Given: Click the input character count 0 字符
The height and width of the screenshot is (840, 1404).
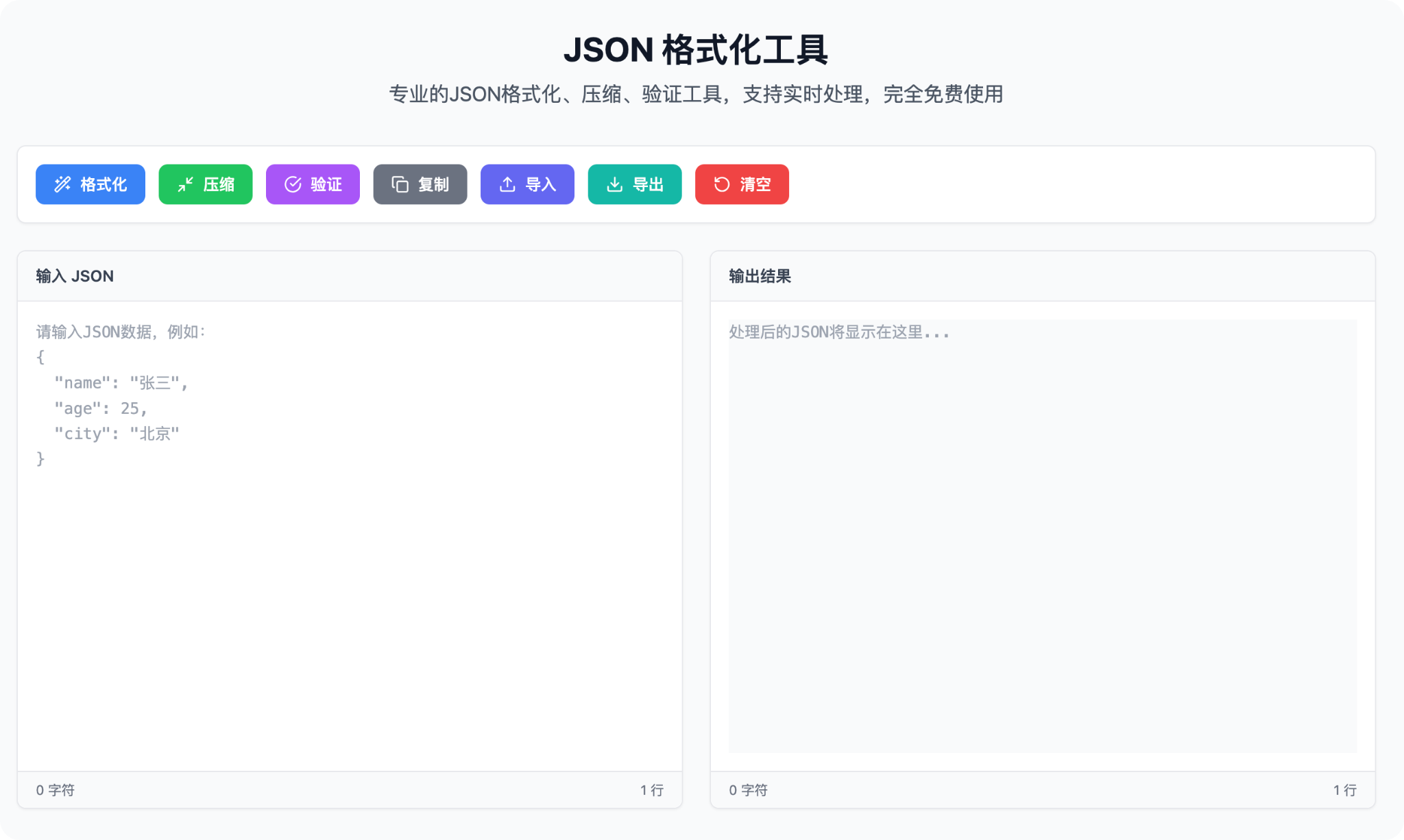Looking at the screenshot, I should pos(56,790).
